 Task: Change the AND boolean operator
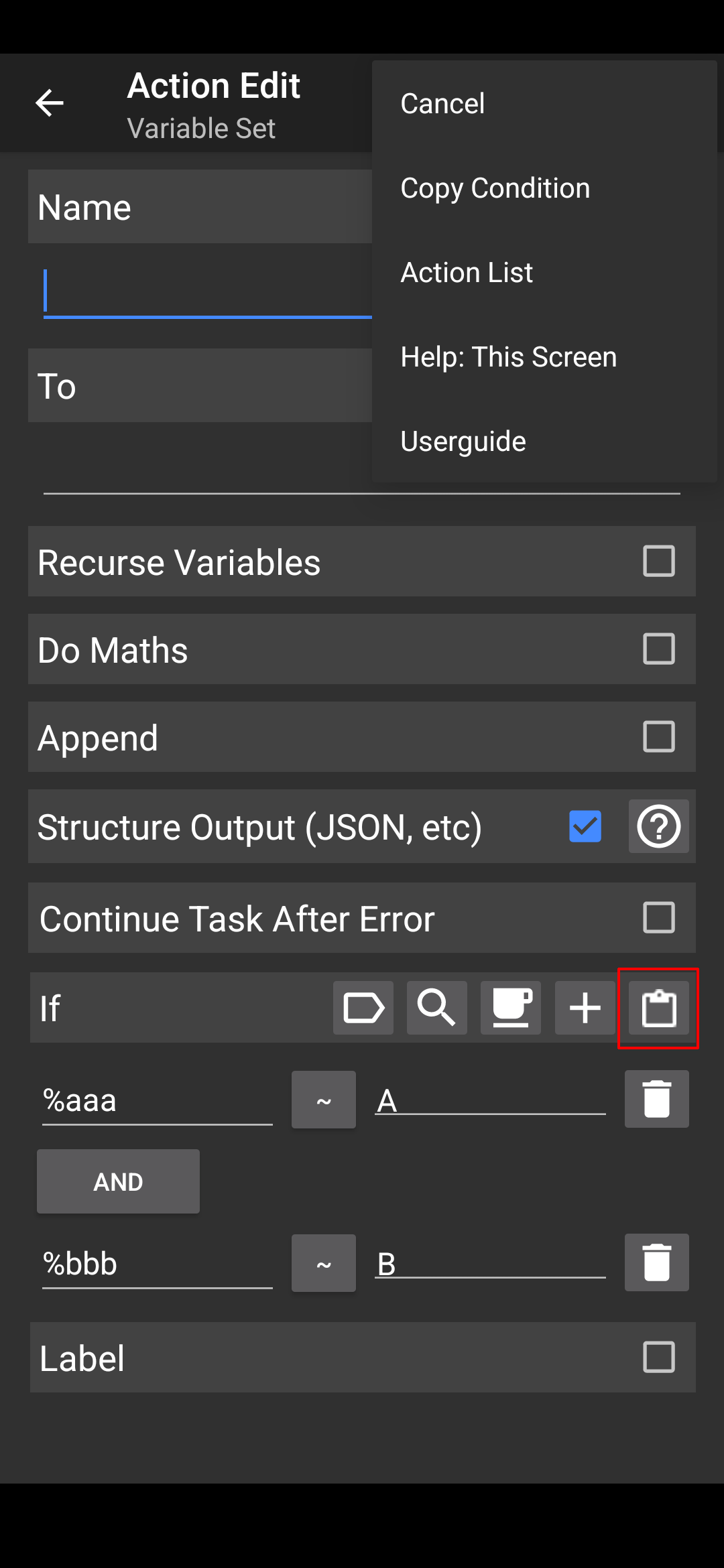click(x=118, y=1181)
